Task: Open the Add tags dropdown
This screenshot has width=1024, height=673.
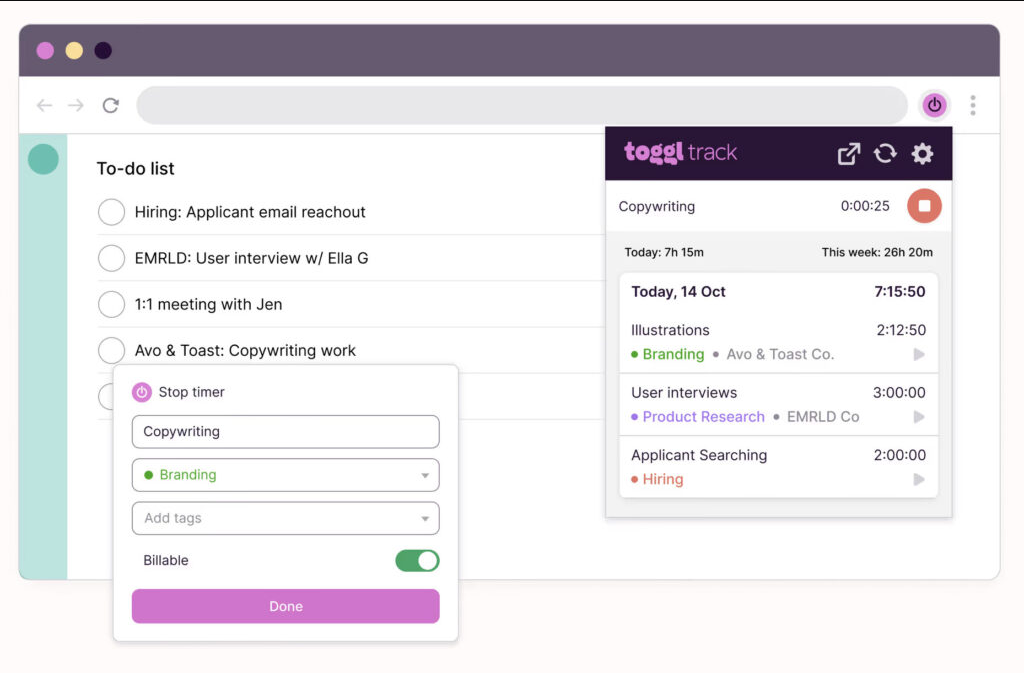Action: (x=285, y=518)
